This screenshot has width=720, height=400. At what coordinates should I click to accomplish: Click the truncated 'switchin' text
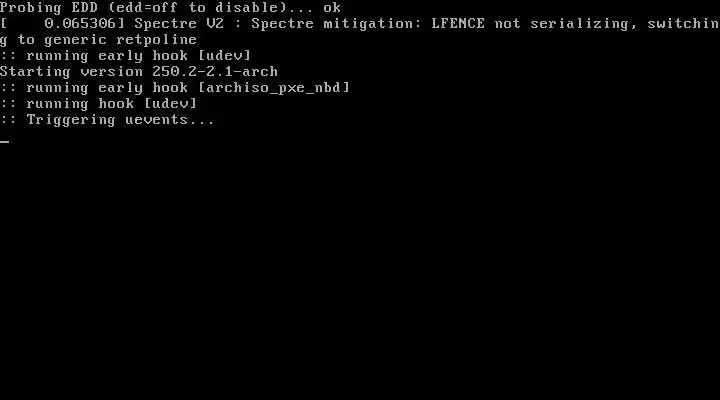tap(683, 23)
